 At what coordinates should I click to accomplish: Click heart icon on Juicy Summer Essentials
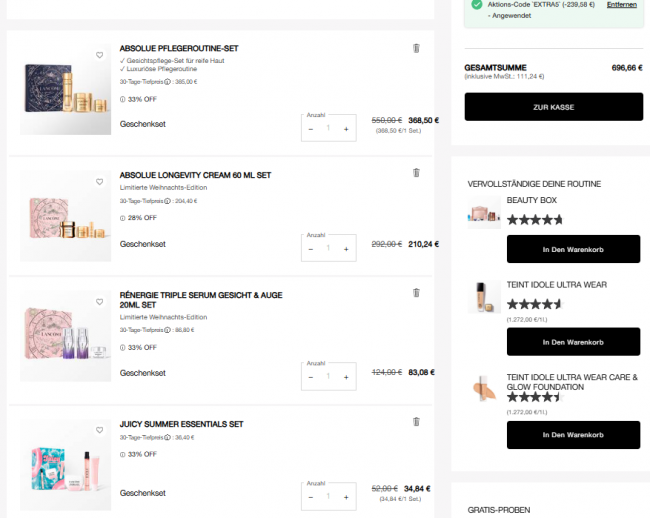(x=99, y=431)
